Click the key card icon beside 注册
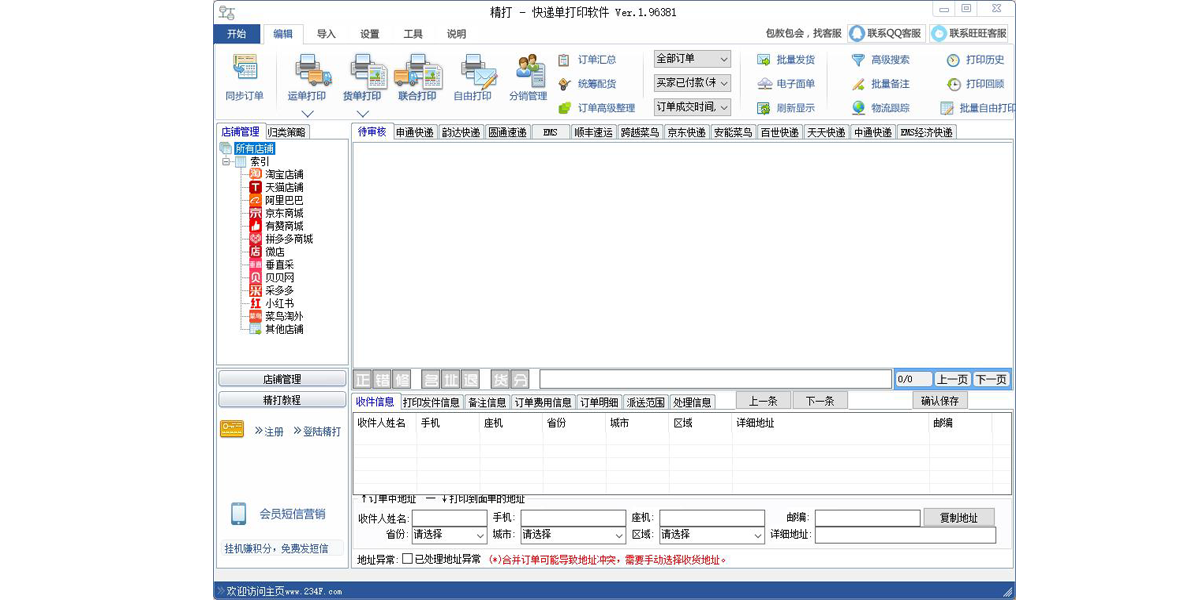The image size is (1200, 600). pyautogui.click(x=232, y=429)
